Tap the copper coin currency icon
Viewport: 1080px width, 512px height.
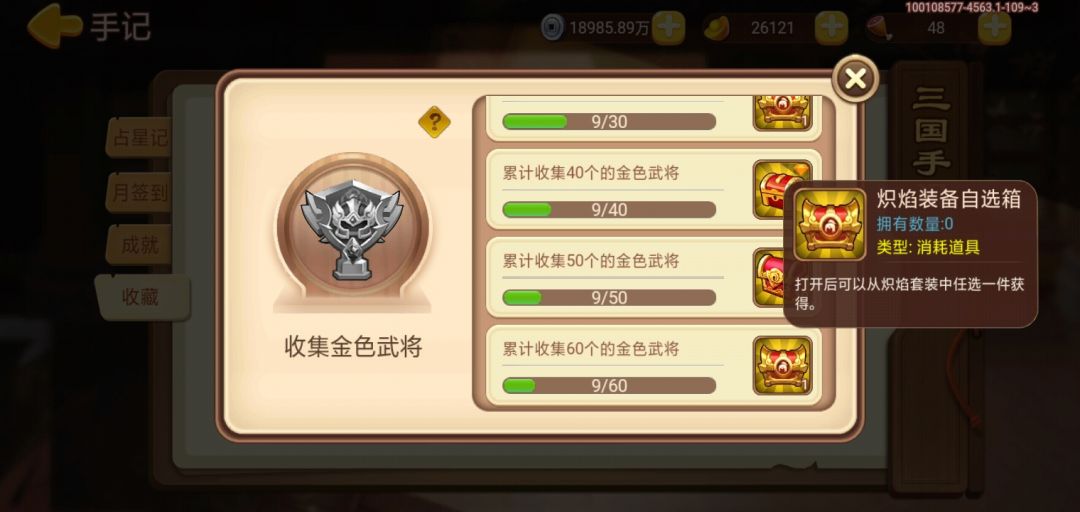pyautogui.click(x=552, y=28)
